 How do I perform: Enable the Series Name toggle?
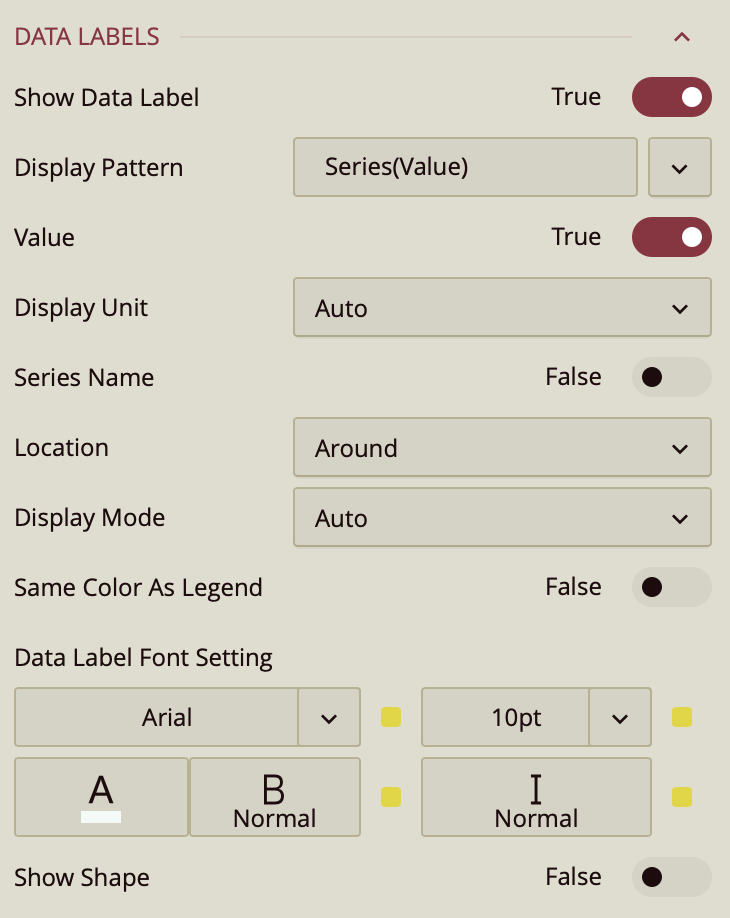click(671, 377)
